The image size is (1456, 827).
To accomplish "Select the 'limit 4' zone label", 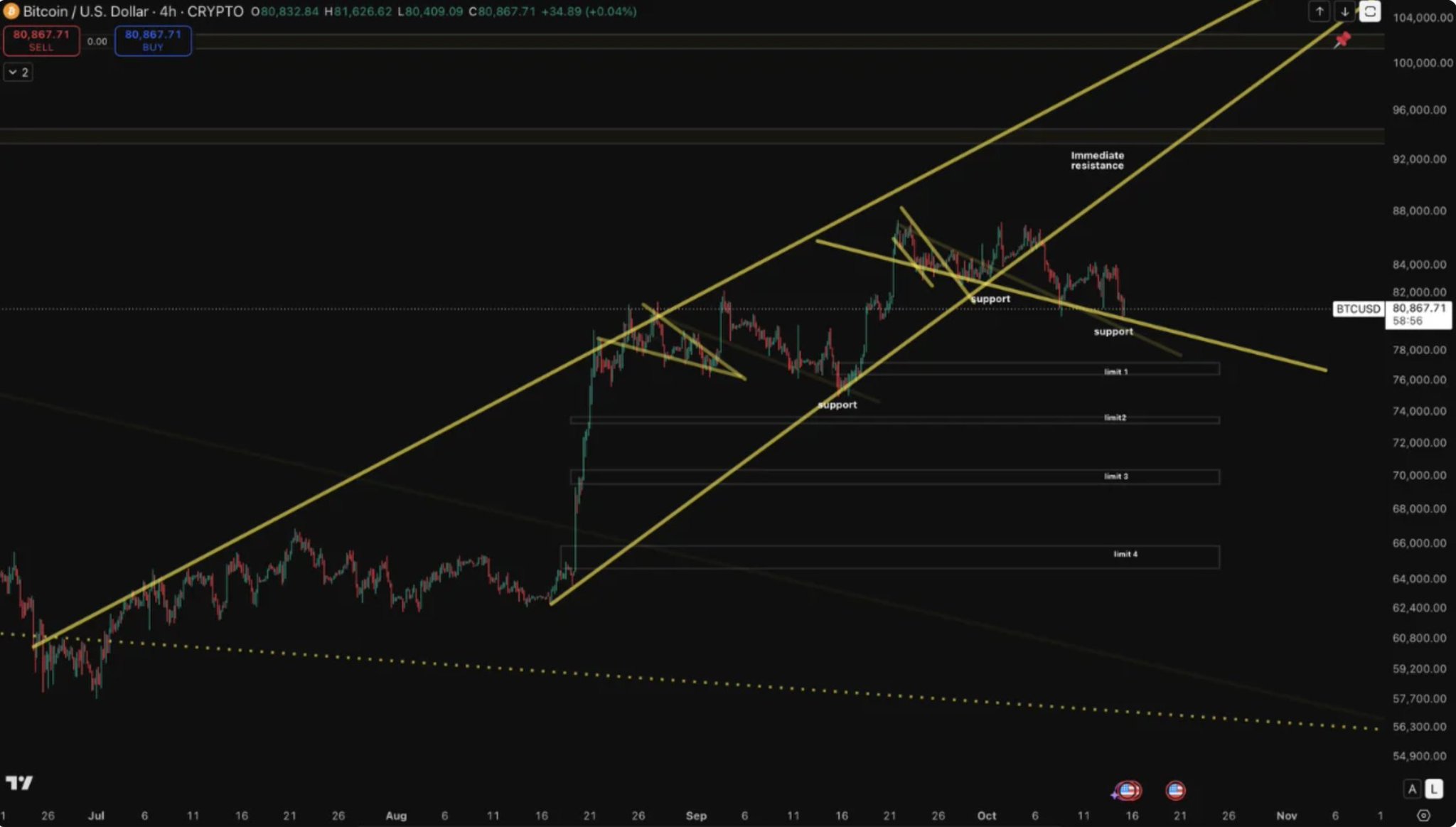I will [x=1125, y=554].
